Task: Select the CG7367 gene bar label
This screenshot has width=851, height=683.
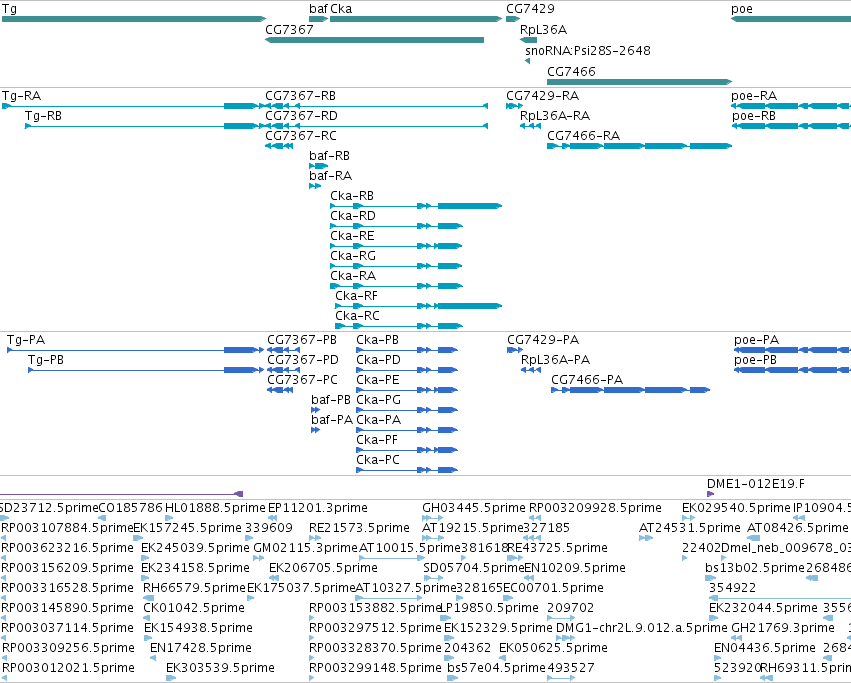Action: tap(289, 29)
